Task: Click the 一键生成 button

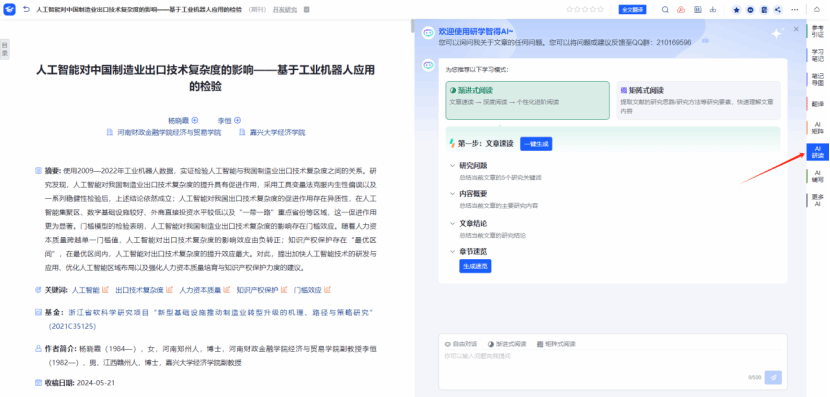Action: [x=536, y=143]
